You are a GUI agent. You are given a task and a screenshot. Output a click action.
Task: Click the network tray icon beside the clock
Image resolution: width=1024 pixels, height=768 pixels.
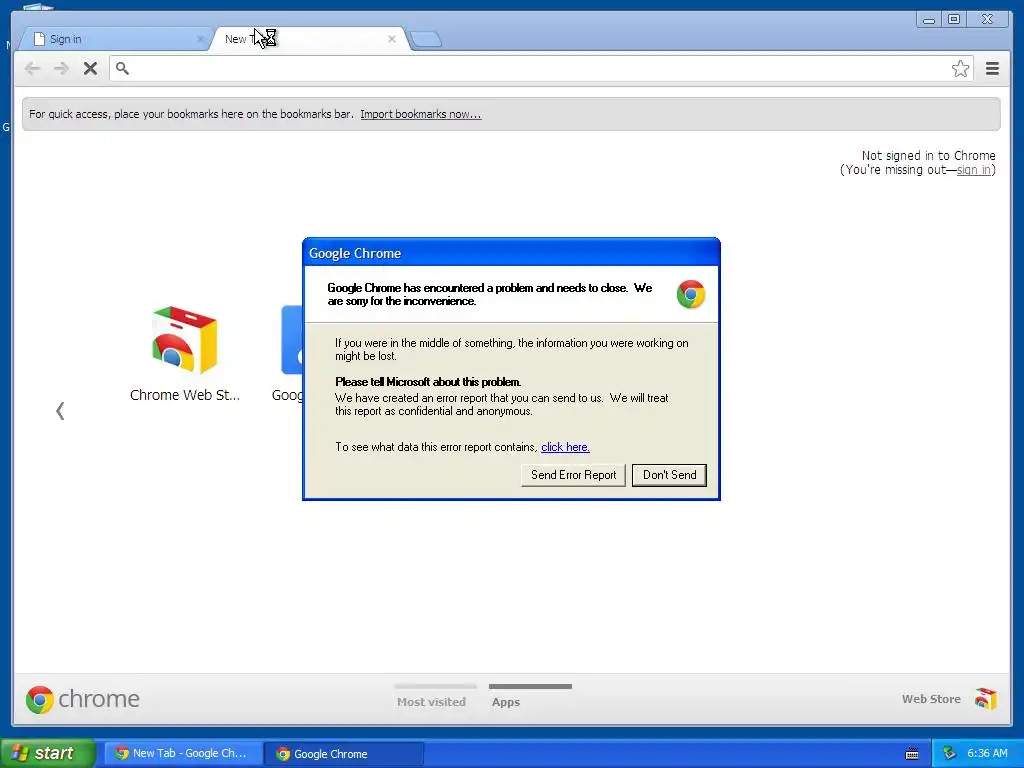pos(949,753)
